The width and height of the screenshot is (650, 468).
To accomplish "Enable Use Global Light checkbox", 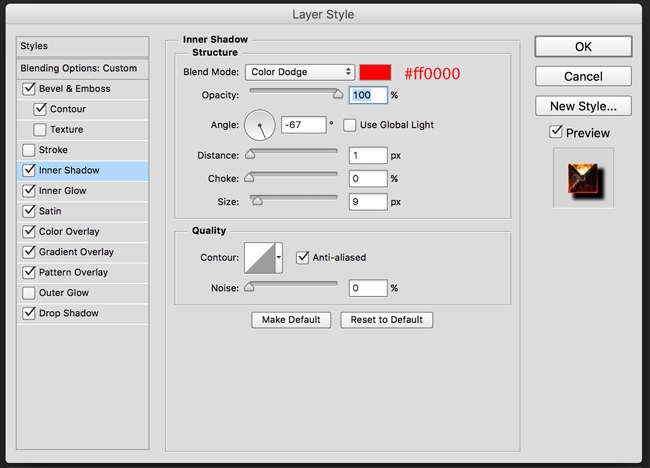I will 349,125.
